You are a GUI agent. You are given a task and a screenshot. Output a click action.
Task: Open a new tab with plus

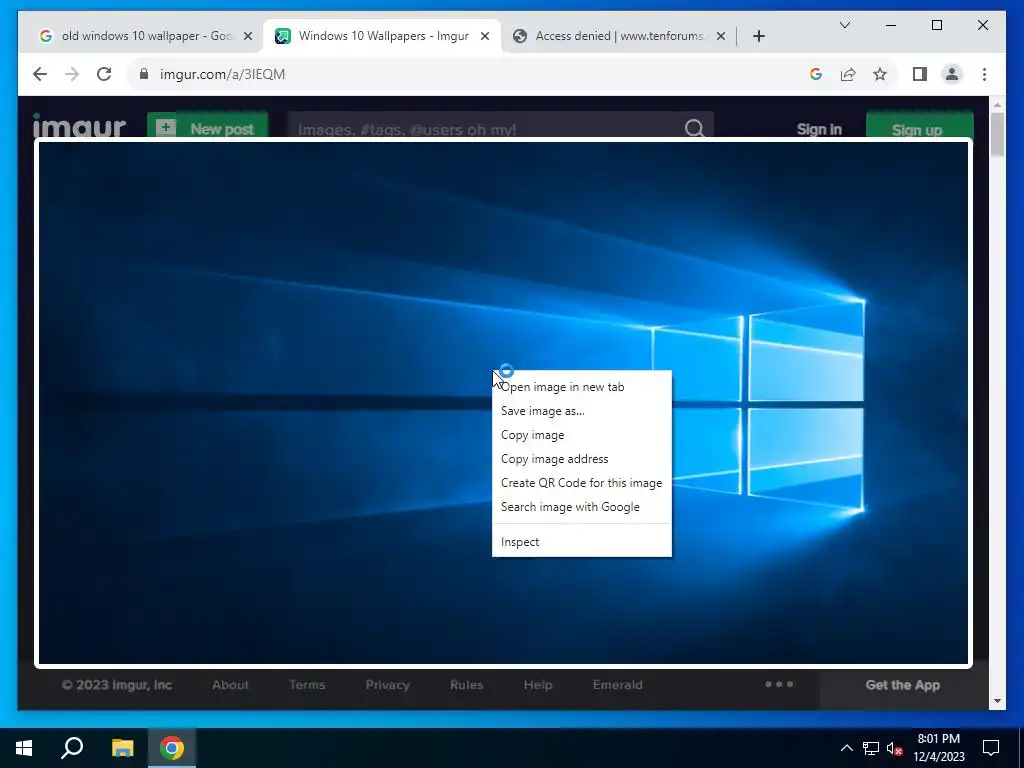click(759, 37)
